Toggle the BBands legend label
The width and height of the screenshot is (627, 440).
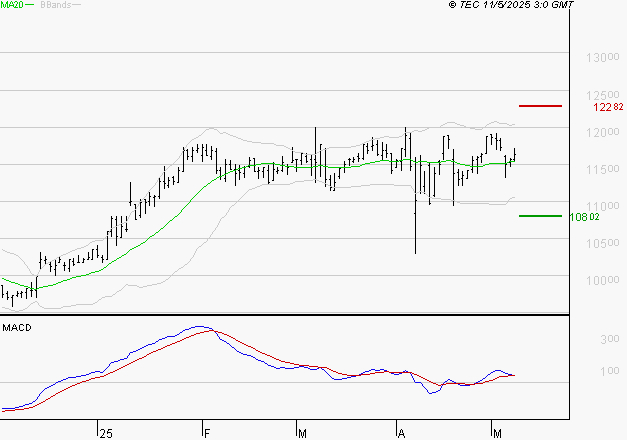click(x=55, y=5)
